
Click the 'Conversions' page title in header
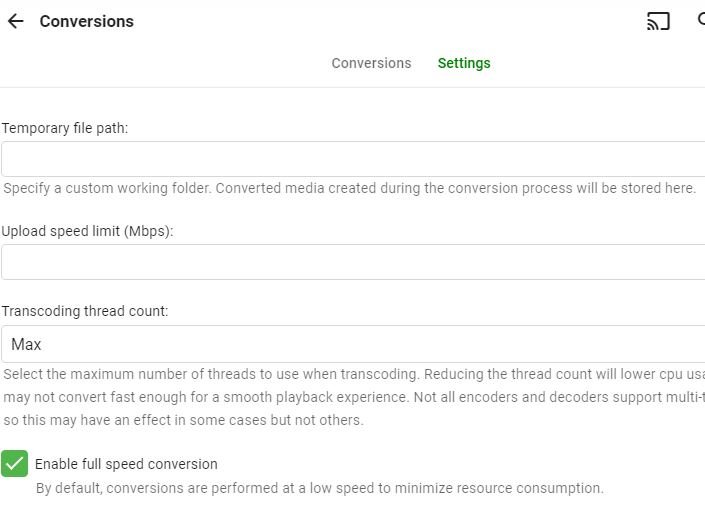tap(87, 21)
